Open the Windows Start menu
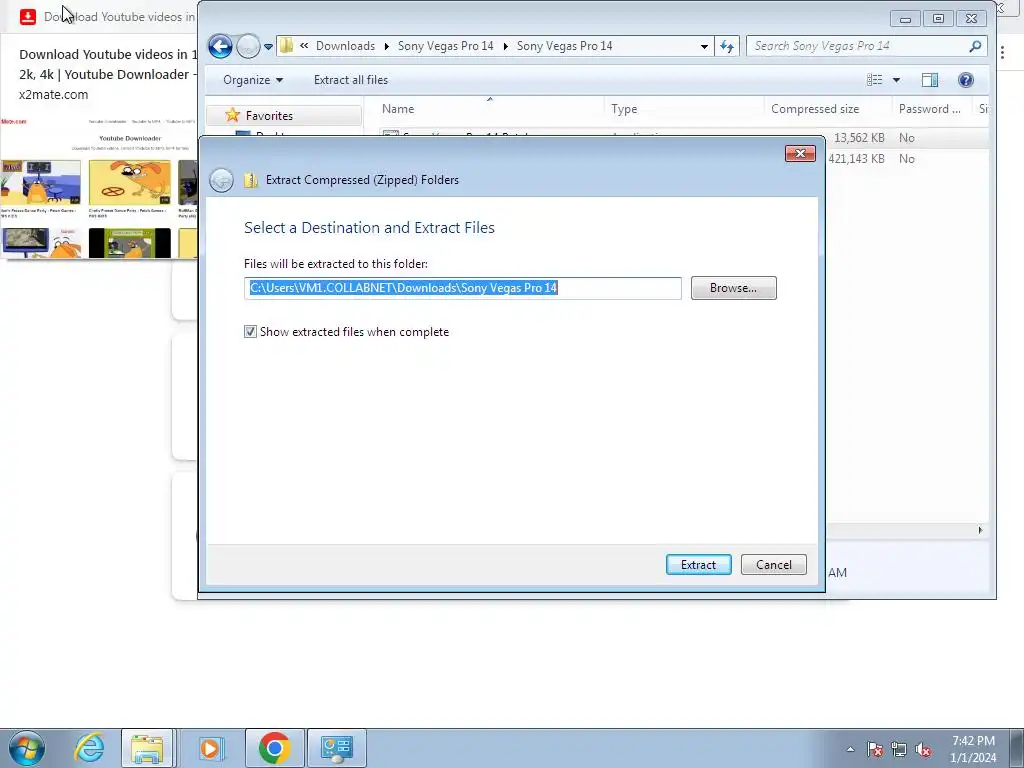1024x768 pixels. [x=26, y=748]
